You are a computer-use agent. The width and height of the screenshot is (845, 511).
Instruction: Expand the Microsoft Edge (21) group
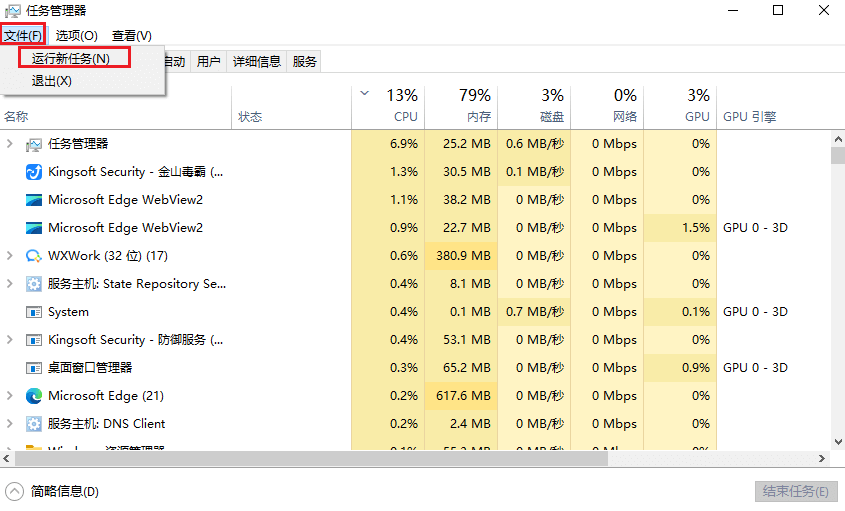click(9, 396)
